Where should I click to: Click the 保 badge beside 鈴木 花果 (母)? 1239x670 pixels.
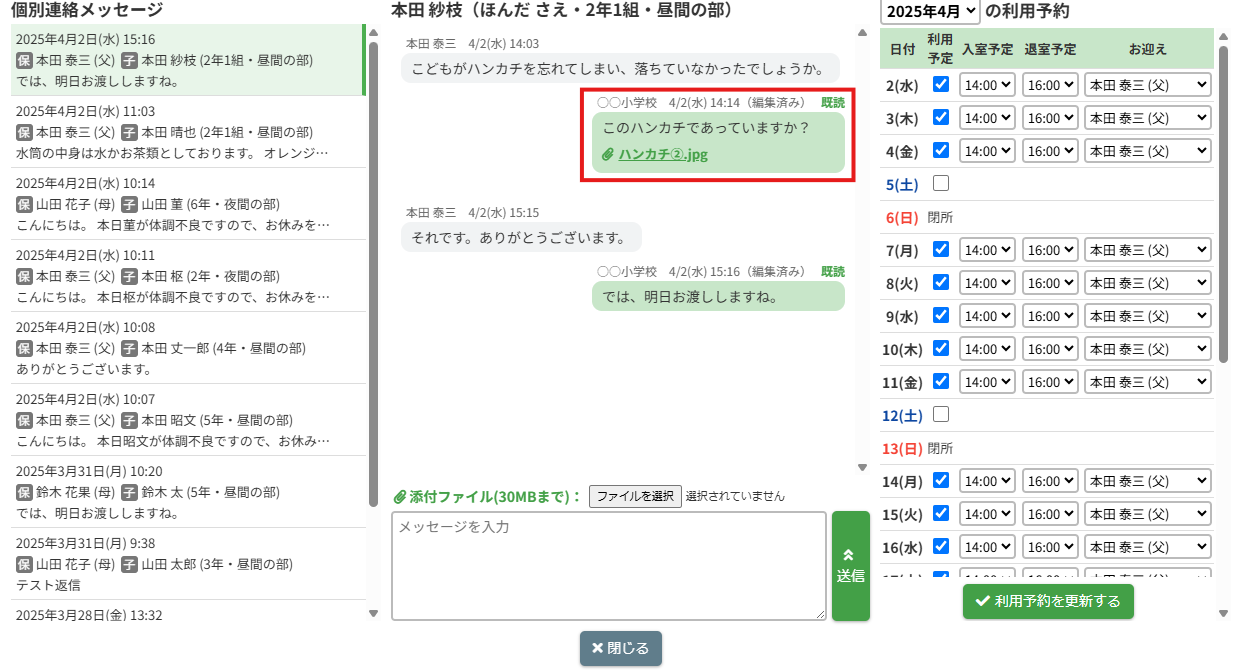(25, 492)
